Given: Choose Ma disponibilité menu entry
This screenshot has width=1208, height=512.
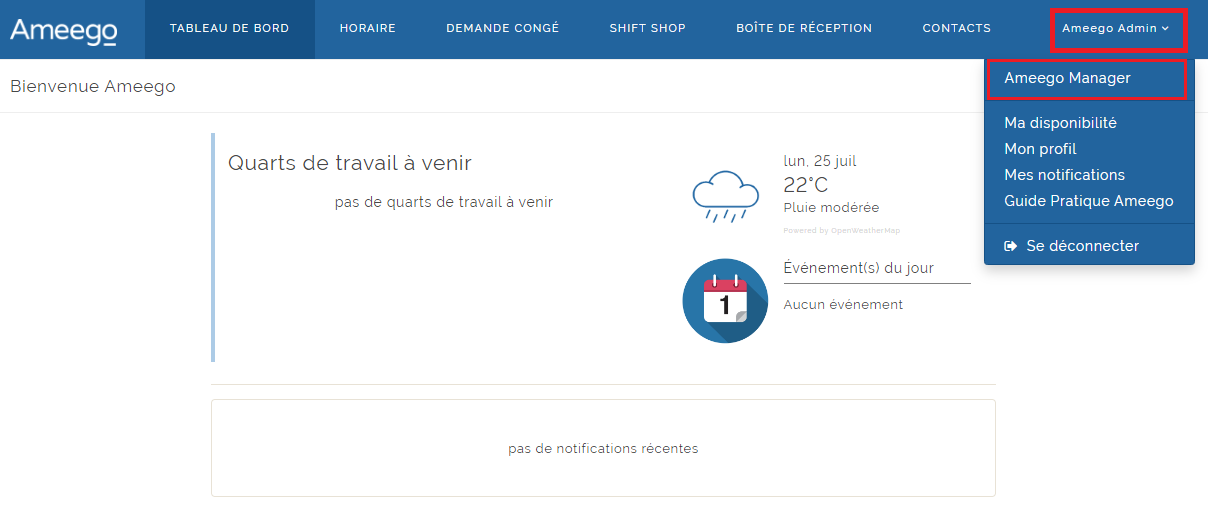Looking at the screenshot, I should (x=1060, y=123).
